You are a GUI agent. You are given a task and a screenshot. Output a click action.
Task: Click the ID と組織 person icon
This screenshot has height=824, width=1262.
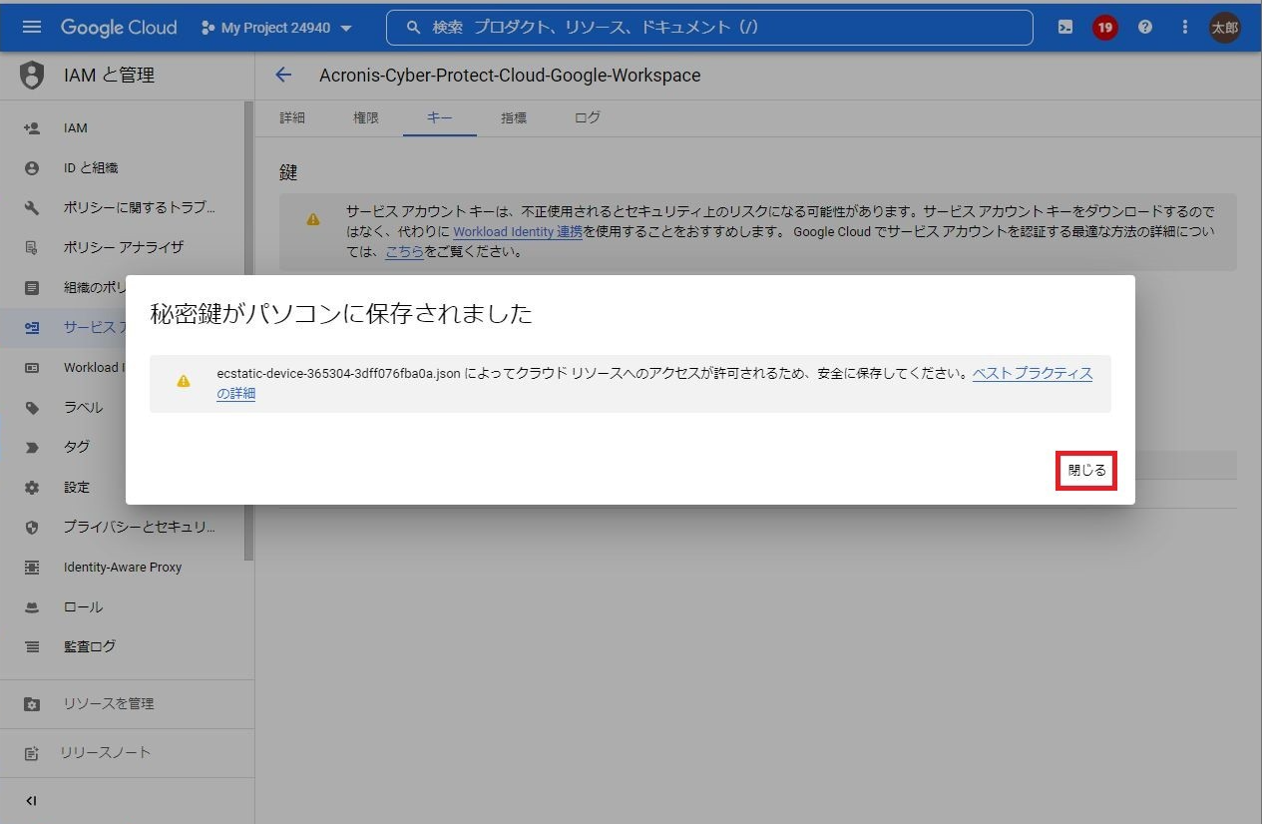tap(32, 168)
